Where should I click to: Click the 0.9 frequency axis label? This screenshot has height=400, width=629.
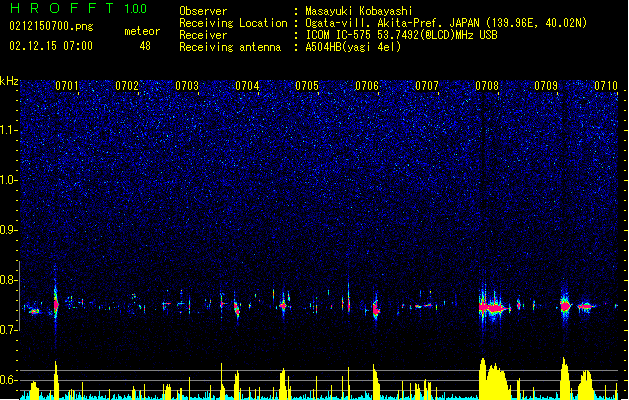pyautogui.click(x=9, y=230)
